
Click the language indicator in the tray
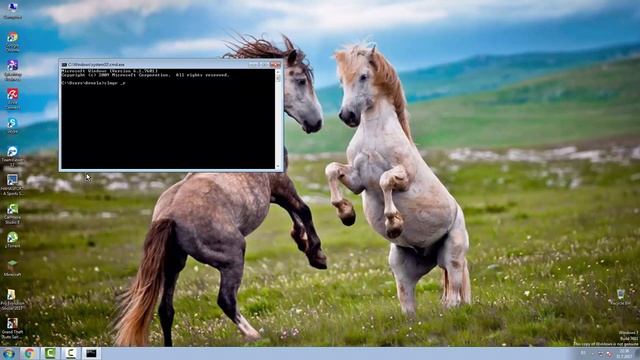click(x=583, y=353)
